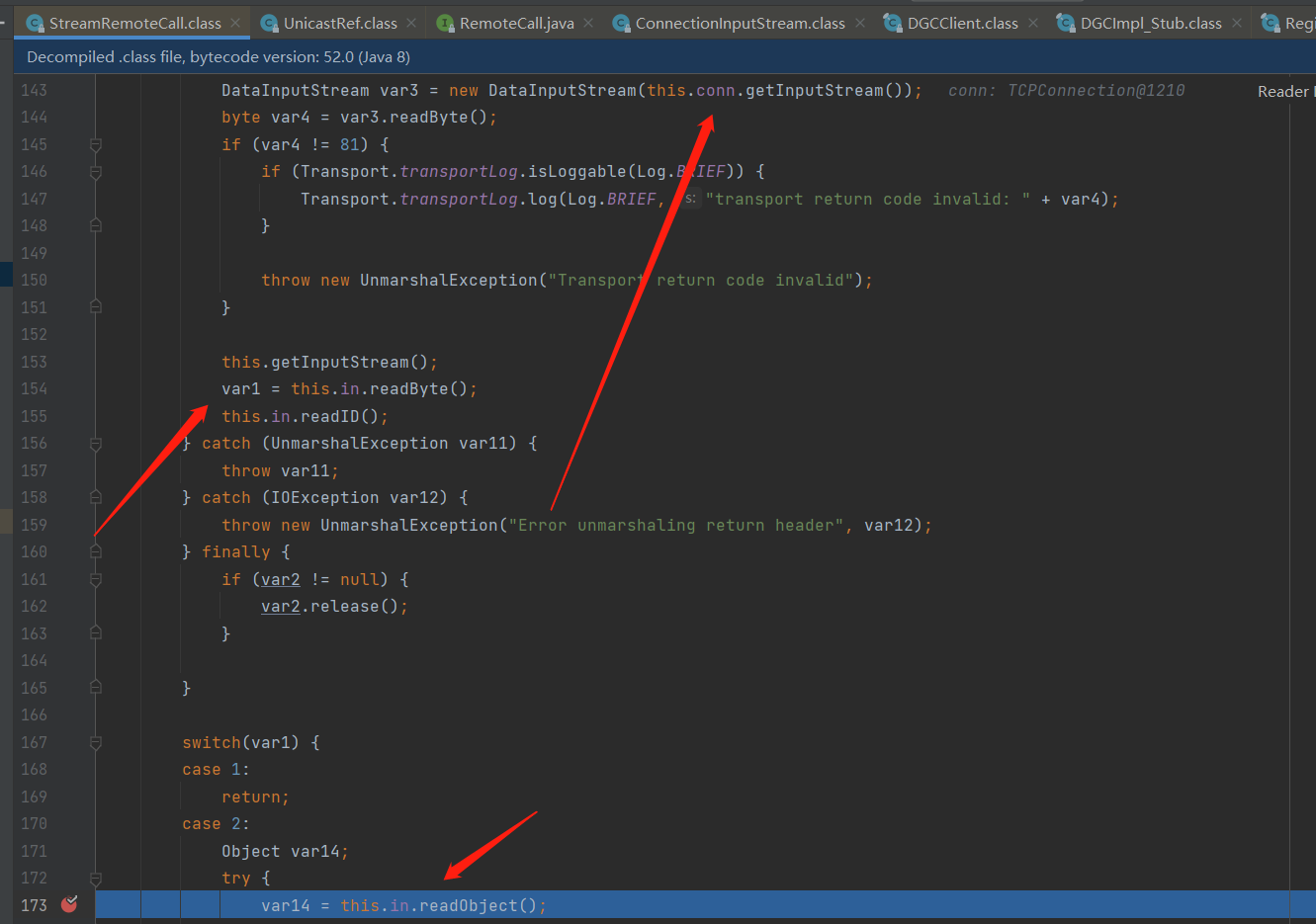Image resolution: width=1316 pixels, height=924 pixels.
Task: Close the UnicastRef.class tab
Action: [411, 23]
